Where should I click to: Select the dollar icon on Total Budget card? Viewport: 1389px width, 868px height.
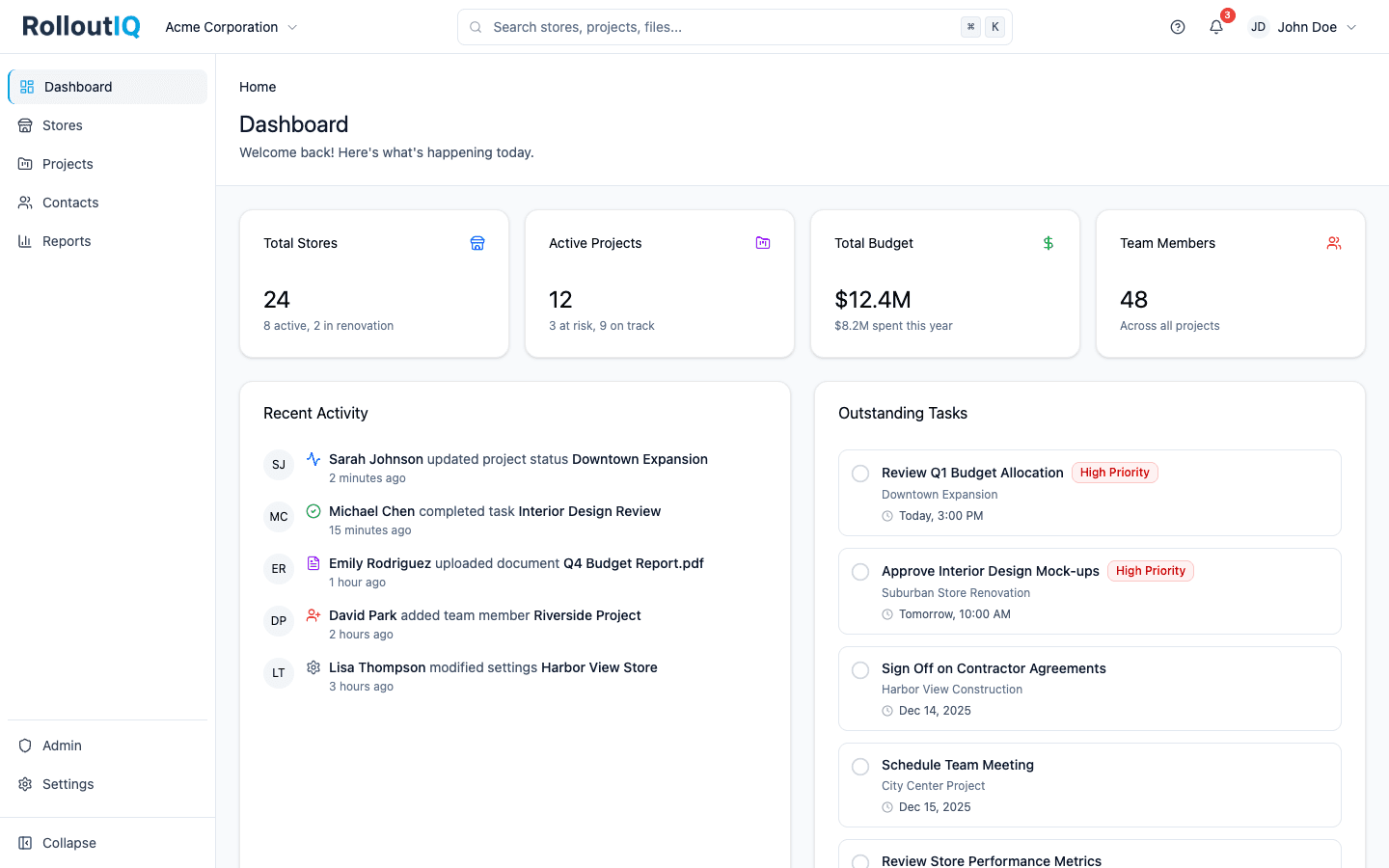point(1049,243)
